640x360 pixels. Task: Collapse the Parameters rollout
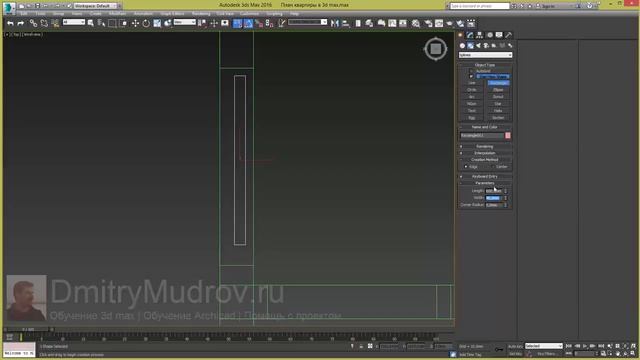tap(485, 183)
